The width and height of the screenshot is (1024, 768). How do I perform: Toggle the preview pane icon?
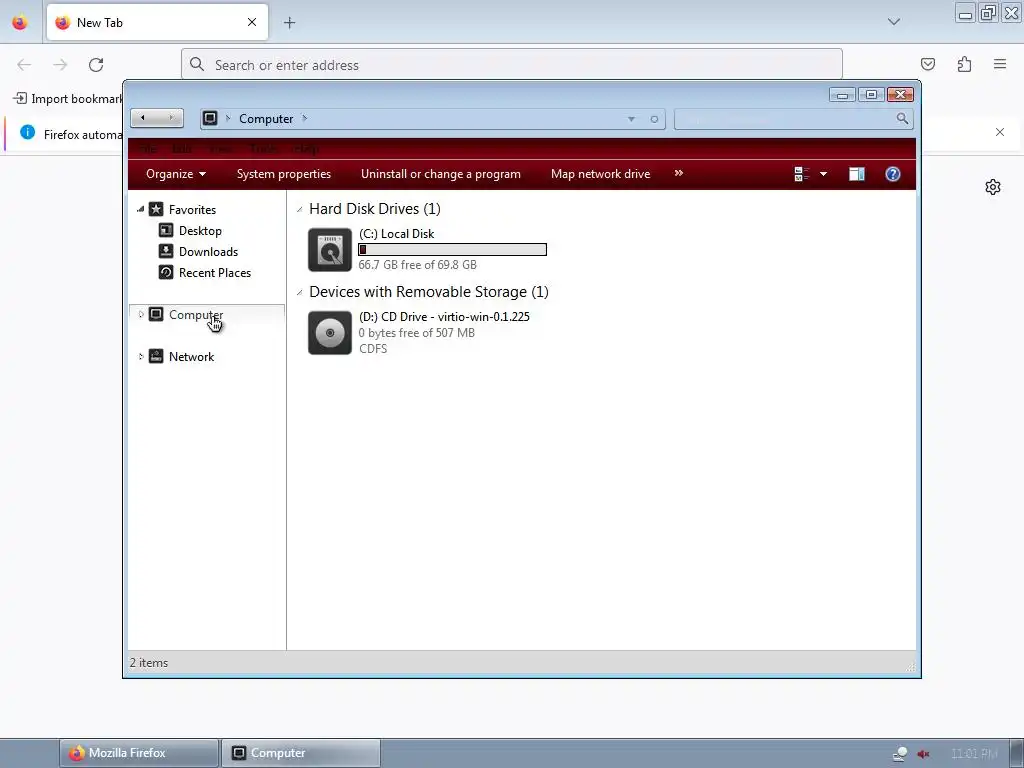point(857,174)
